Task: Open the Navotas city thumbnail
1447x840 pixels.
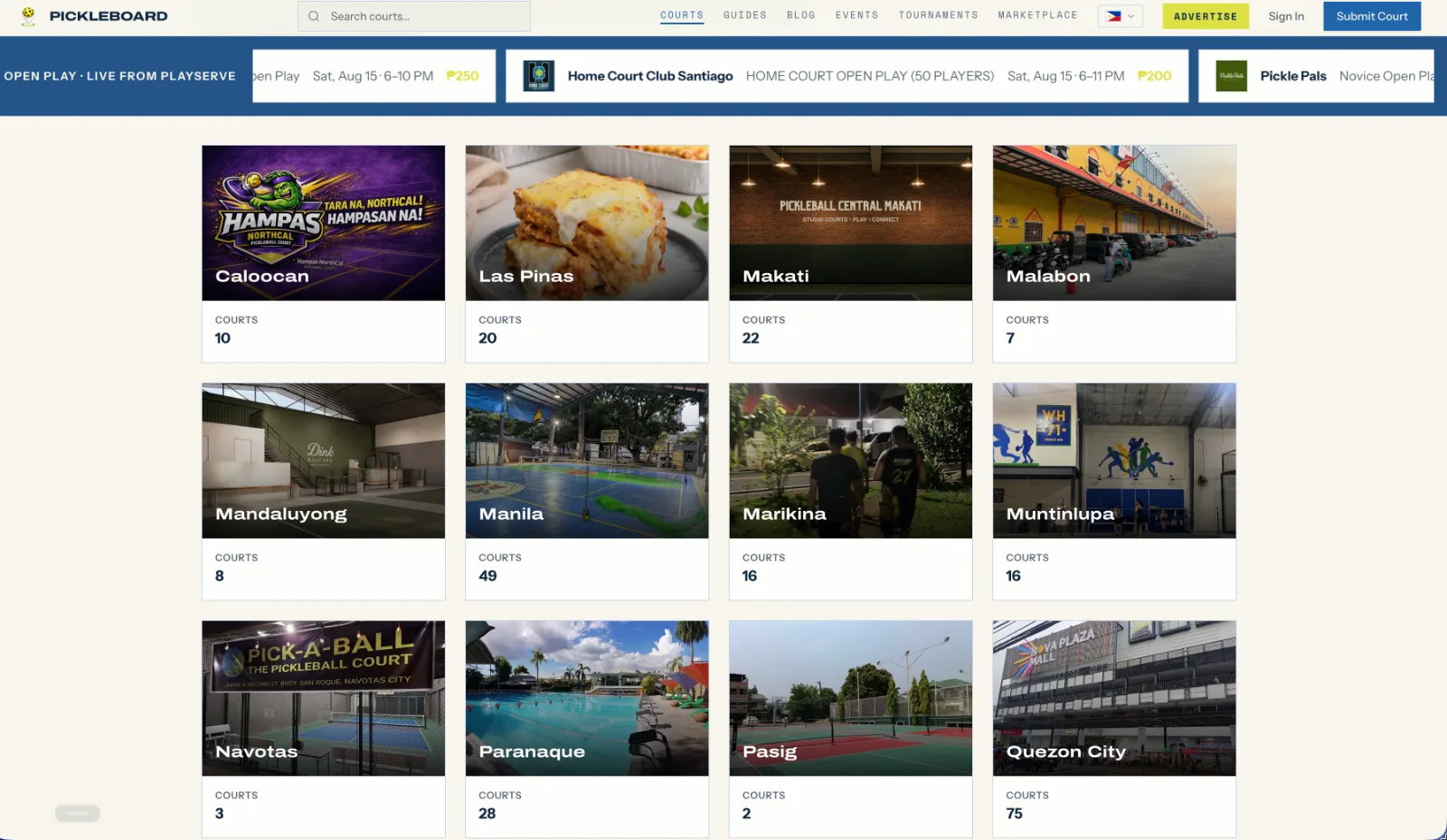Action: [324, 698]
